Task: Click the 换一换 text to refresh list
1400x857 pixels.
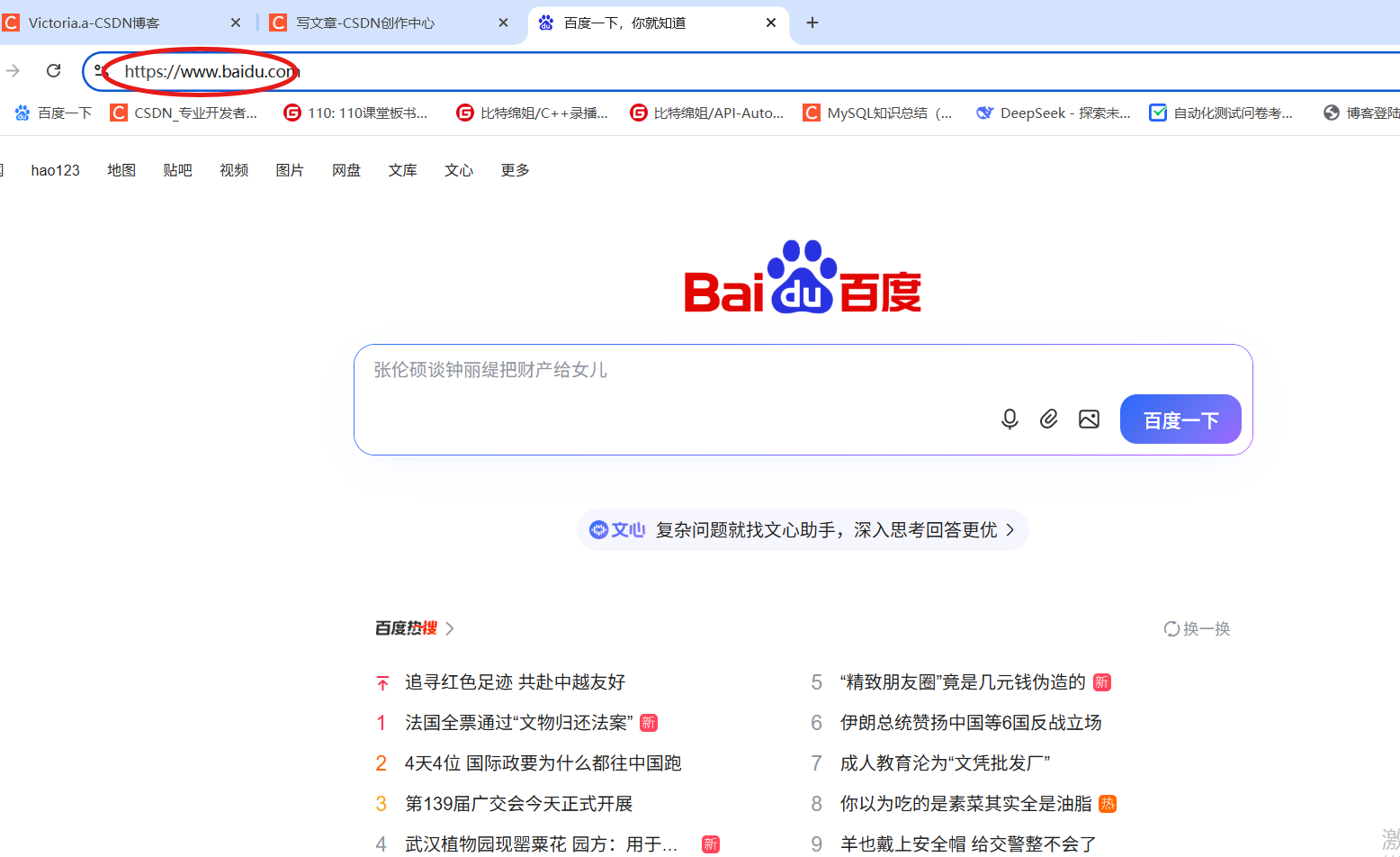Action: click(1207, 629)
